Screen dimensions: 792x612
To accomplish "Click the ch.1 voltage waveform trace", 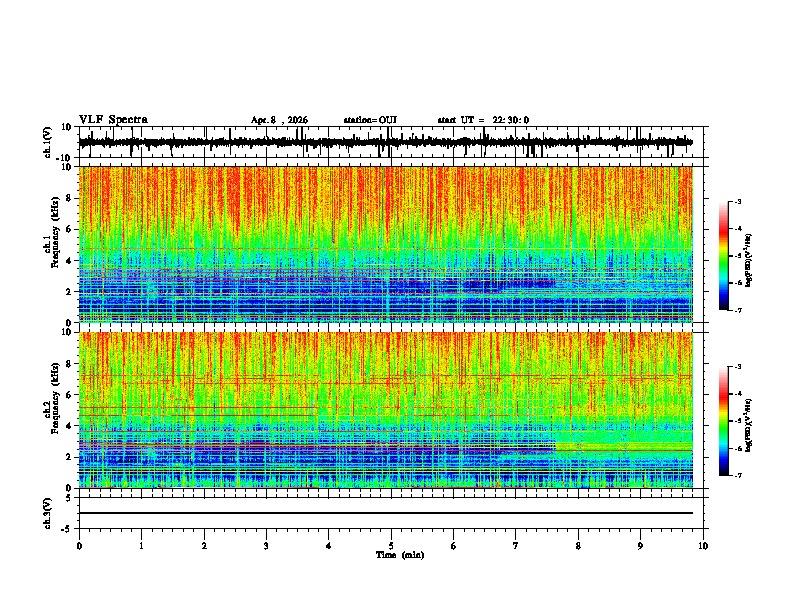I will 385,142.
